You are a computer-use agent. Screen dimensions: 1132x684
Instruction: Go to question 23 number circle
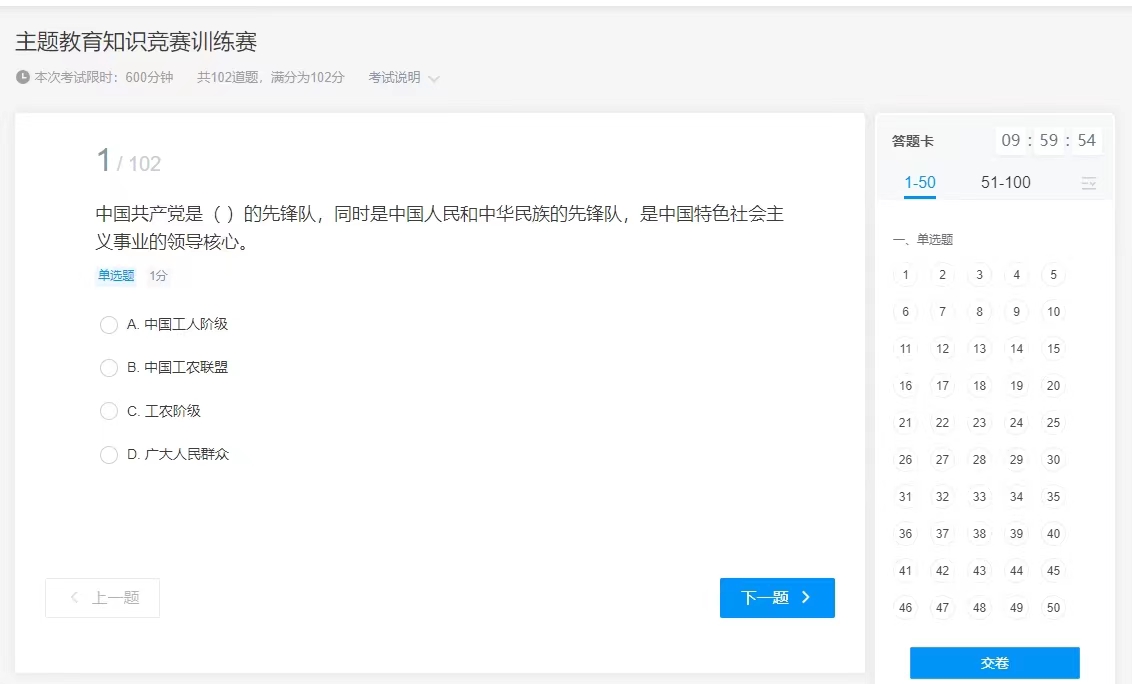979,423
